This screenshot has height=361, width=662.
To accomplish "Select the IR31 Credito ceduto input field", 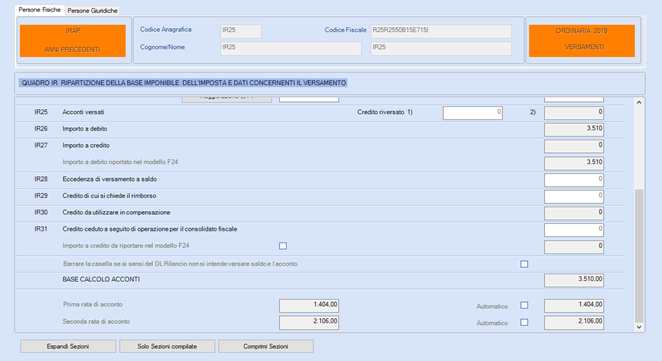I will click(x=574, y=230).
